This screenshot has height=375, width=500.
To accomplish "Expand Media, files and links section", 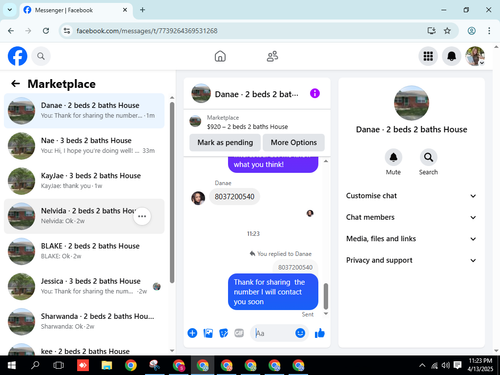I will [411, 239].
